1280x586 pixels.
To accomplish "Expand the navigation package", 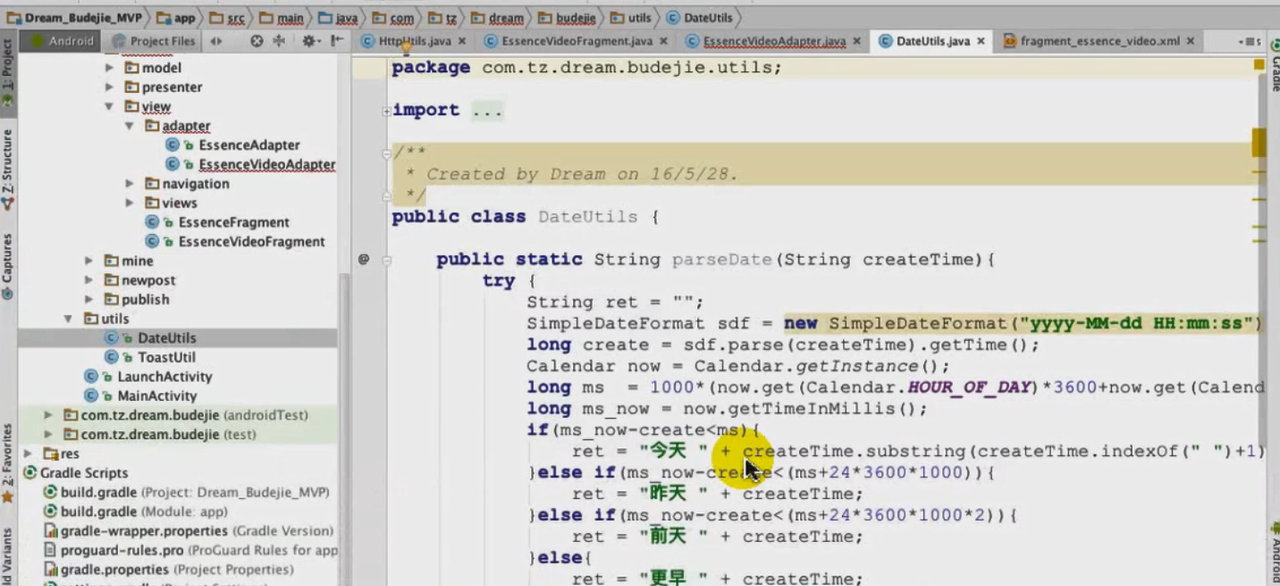I will point(129,184).
